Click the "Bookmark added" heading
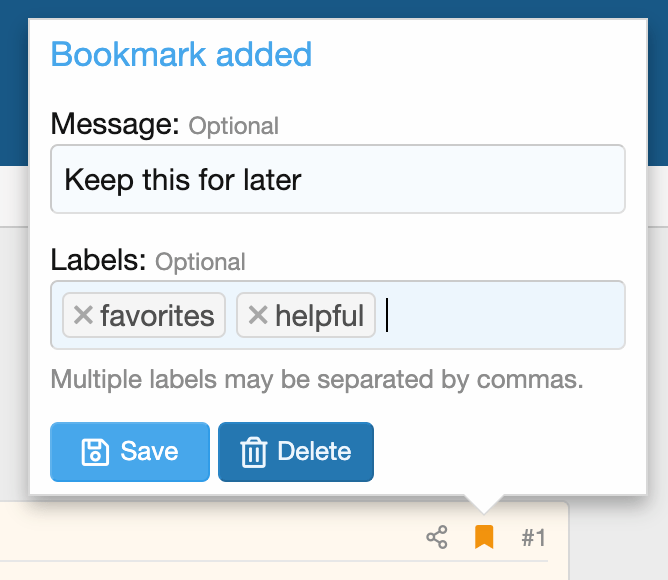Viewport: 668px width, 580px height. tap(181, 54)
